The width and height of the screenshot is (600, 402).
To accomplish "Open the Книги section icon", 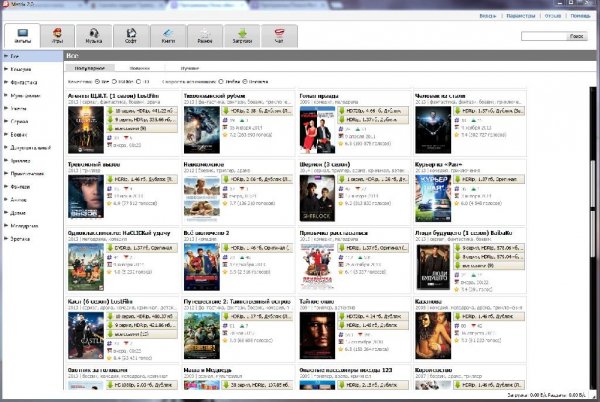I will click(x=168, y=36).
